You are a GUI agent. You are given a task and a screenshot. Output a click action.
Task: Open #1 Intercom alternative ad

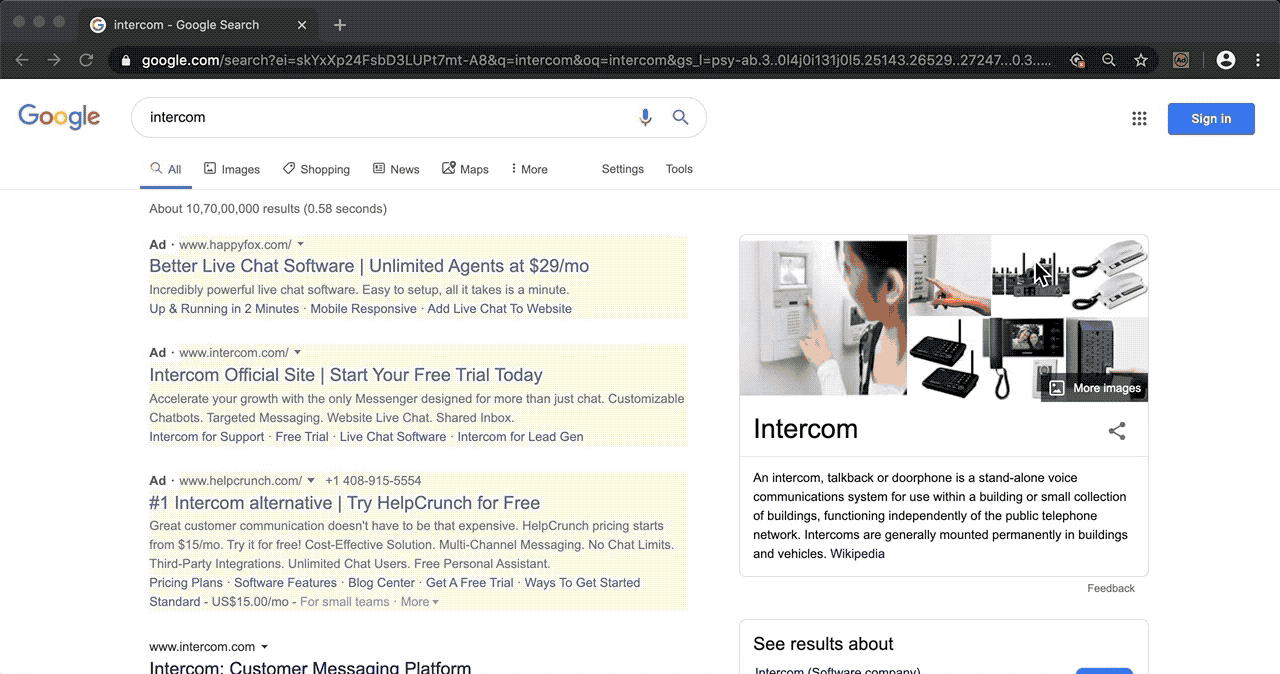(345, 503)
